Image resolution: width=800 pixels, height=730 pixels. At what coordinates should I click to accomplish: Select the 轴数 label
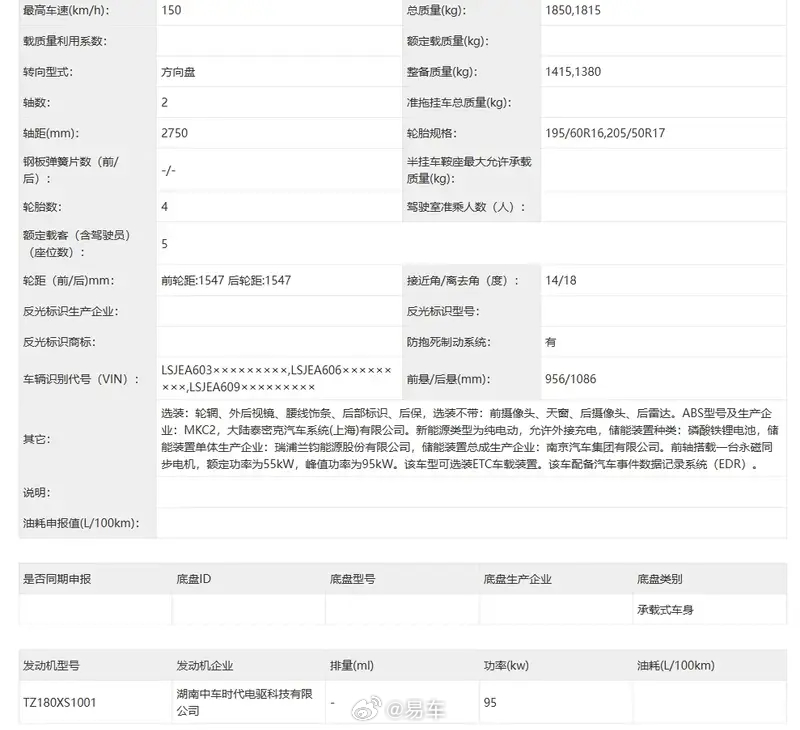pyautogui.click(x=36, y=103)
